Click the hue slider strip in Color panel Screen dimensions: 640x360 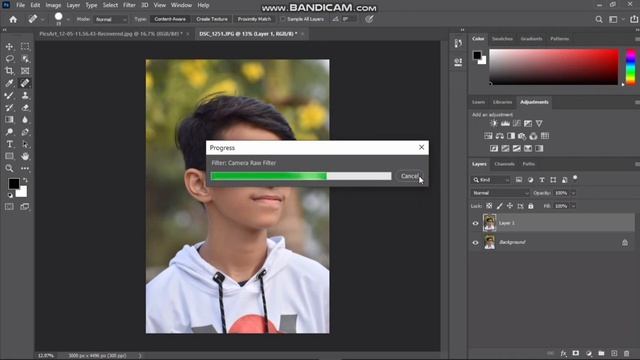click(x=631, y=67)
